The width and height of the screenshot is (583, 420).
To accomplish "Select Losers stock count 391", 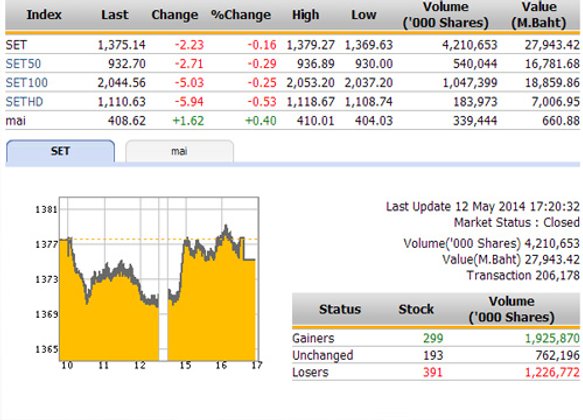I will click(x=433, y=372).
